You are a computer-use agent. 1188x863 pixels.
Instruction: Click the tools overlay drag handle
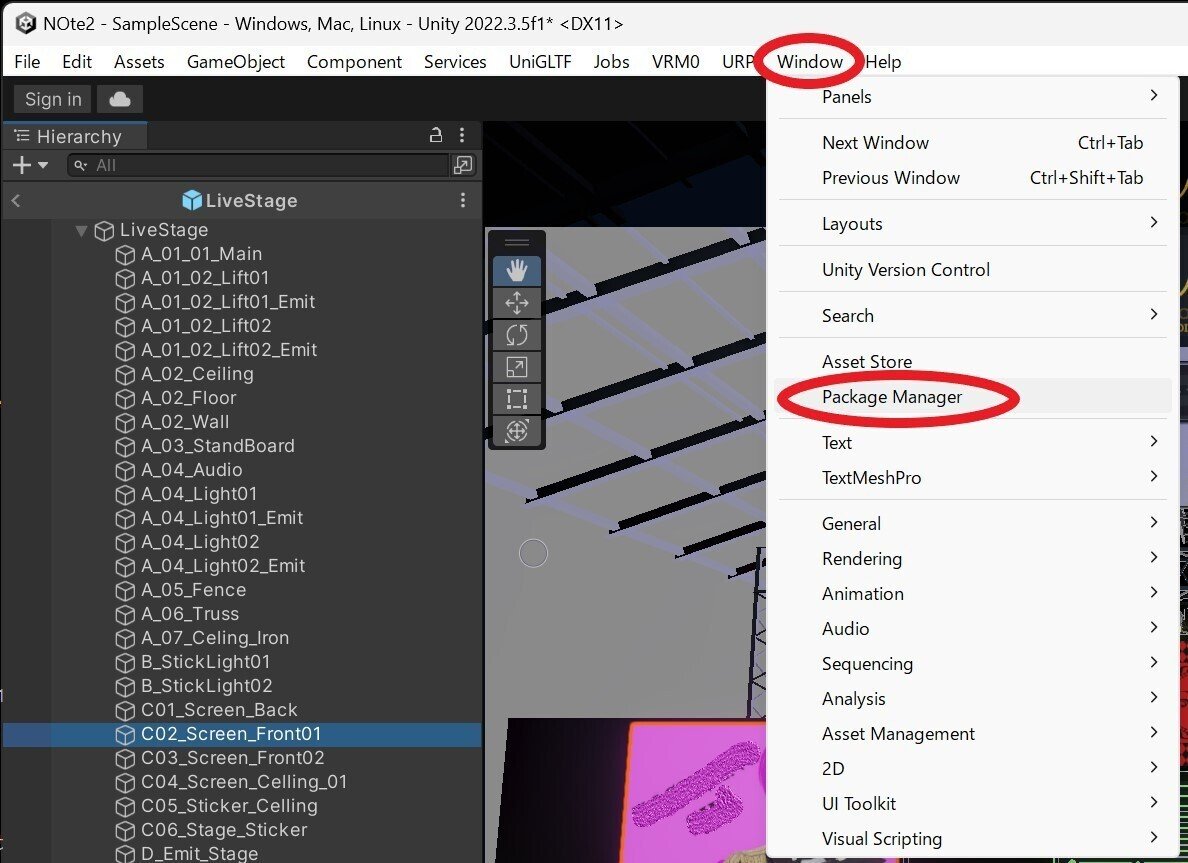517,242
